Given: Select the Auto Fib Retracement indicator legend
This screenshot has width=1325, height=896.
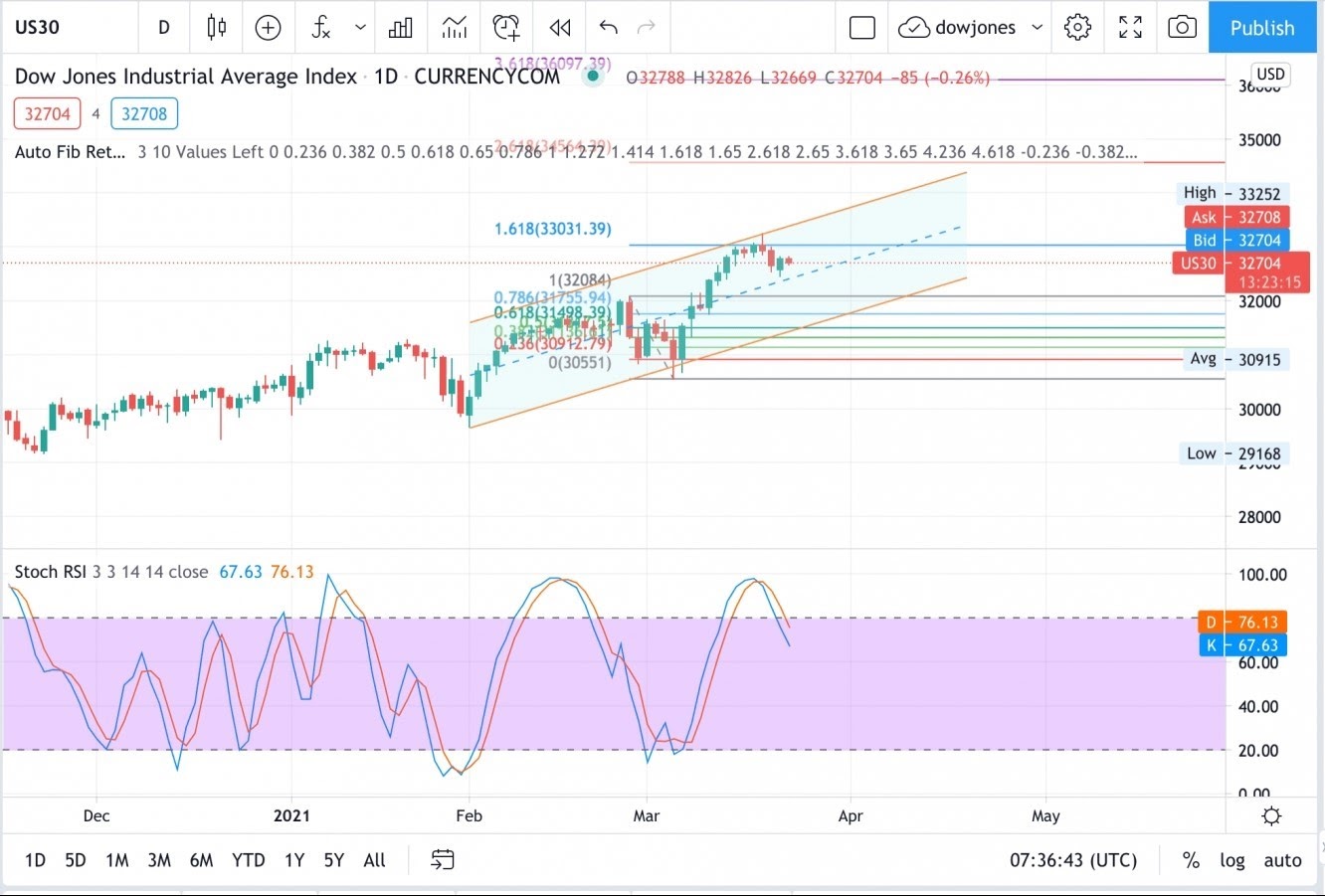Looking at the screenshot, I should coord(70,152).
